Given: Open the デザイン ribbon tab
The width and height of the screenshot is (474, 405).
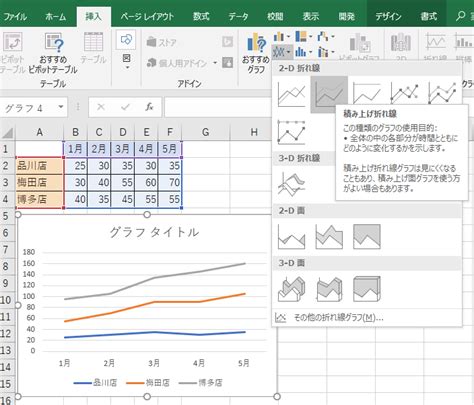Looking at the screenshot, I should (388, 16).
